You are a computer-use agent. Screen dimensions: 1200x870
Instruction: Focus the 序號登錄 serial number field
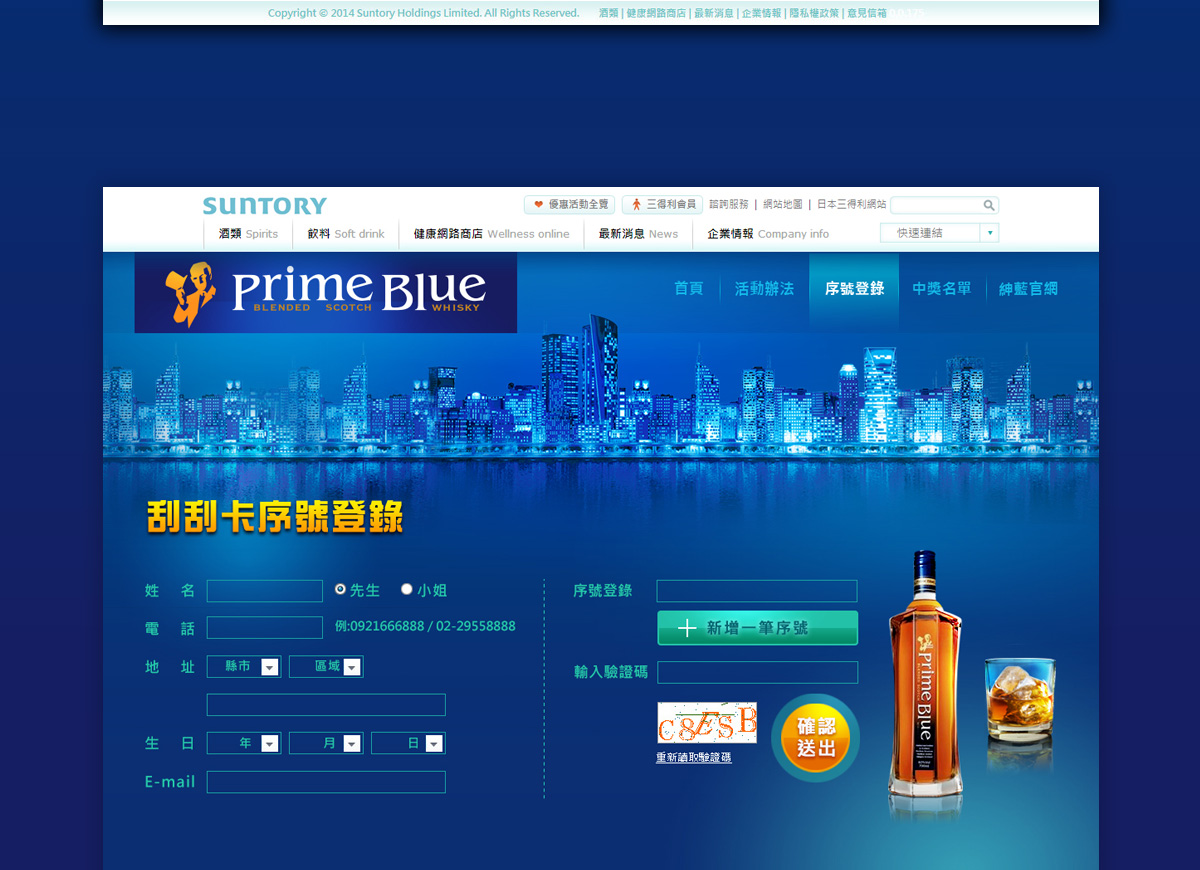tap(757, 591)
